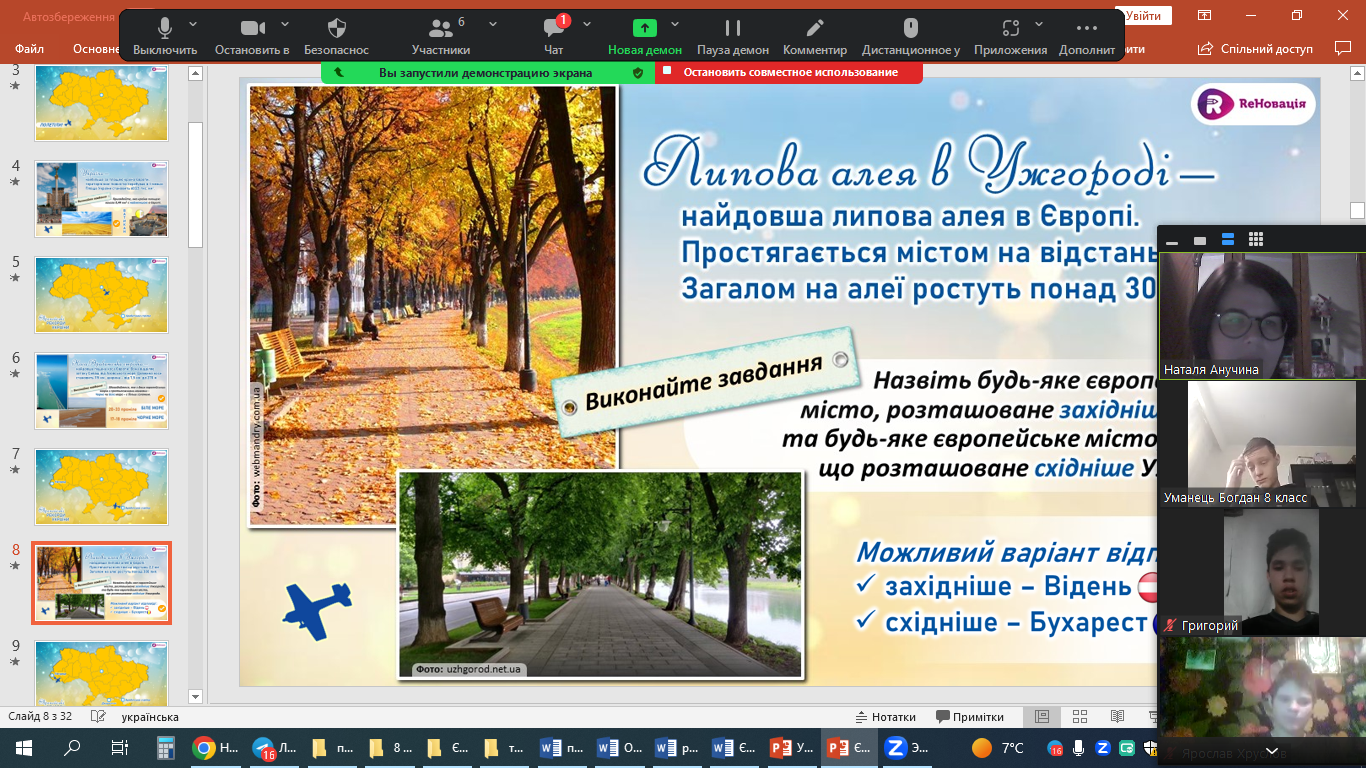Open Zoom app on taskbar
The width and height of the screenshot is (1366, 768).
pyautogui.click(x=908, y=748)
